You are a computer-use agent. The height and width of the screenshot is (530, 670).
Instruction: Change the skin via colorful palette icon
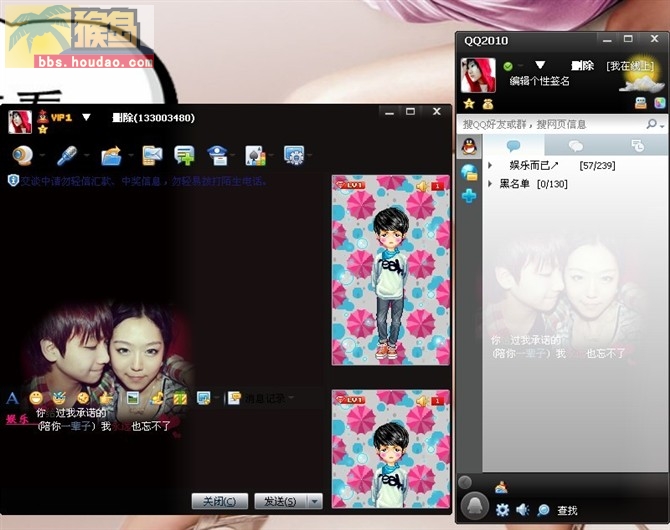pos(660,103)
